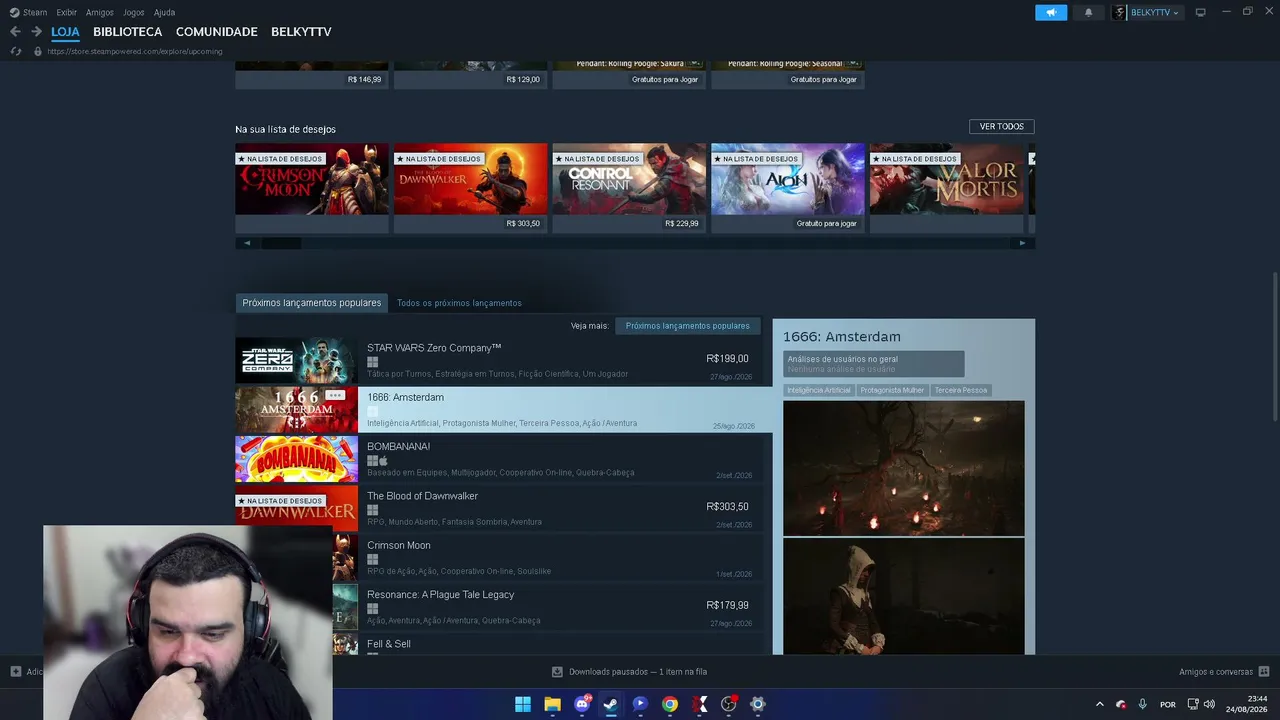
Task: Open Google Chrome from the taskbar
Action: (670, 704)
